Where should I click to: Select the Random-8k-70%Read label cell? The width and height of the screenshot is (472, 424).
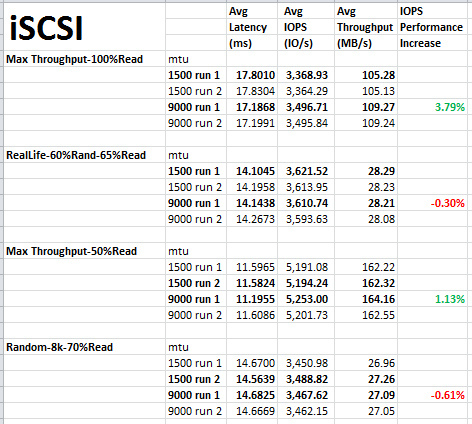[x=84, y=347]
